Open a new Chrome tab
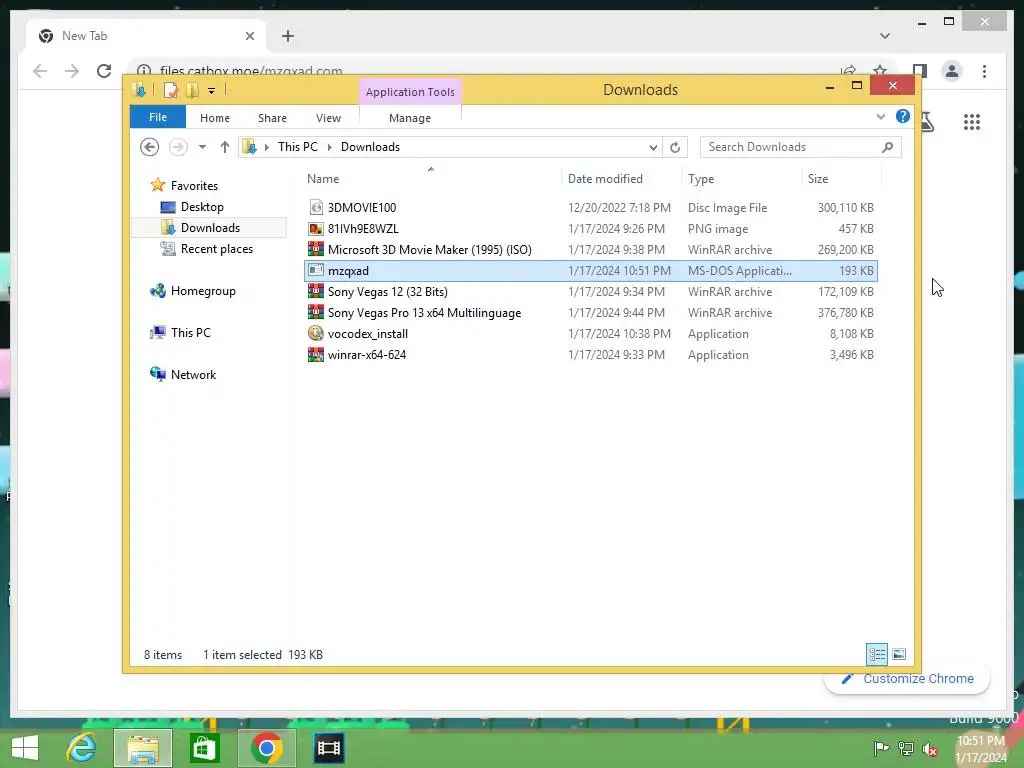This screenshot has width=1024, height=768. 287,36
